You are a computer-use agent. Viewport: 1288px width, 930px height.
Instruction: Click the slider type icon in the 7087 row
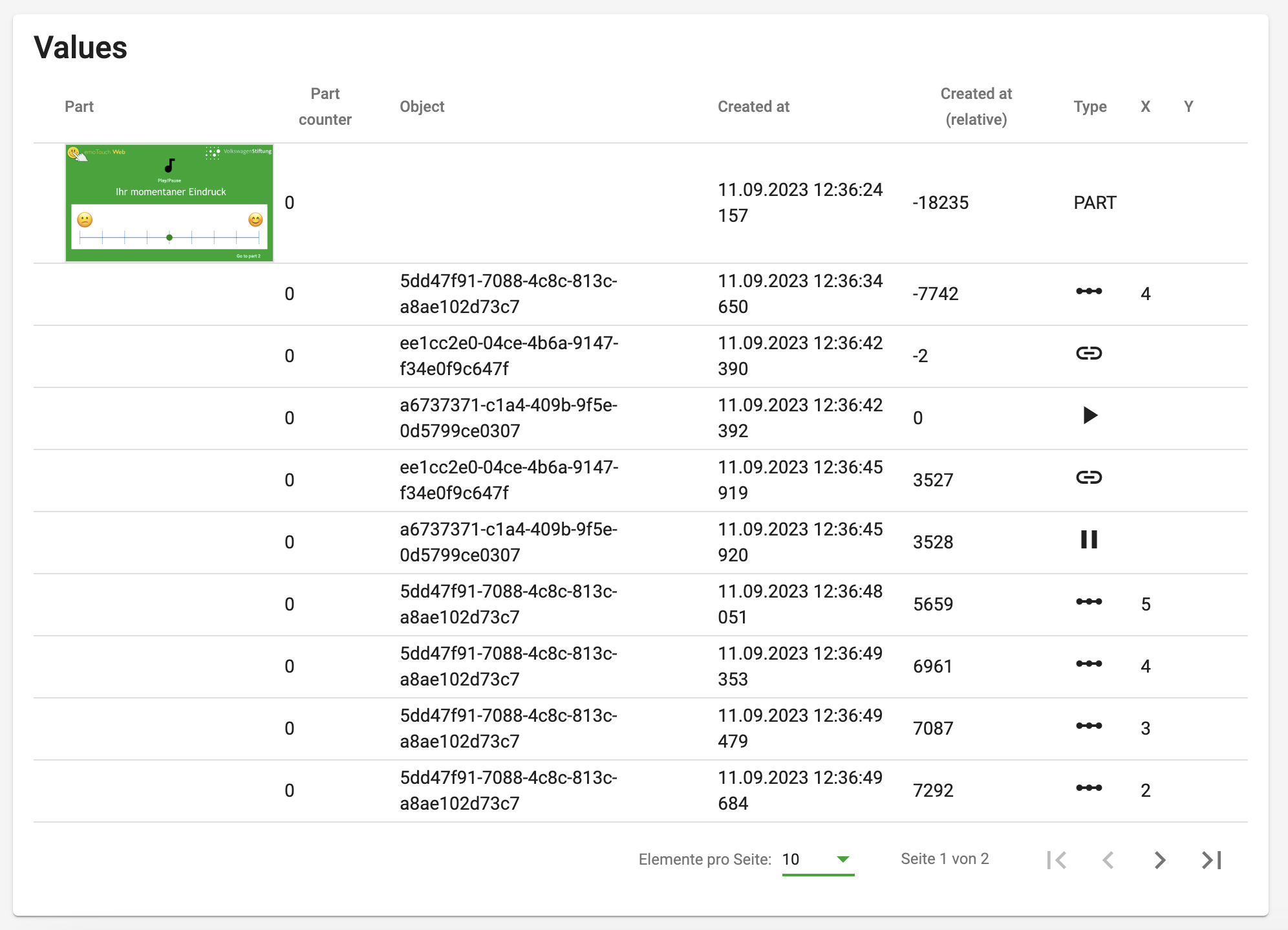point(1089,726)
